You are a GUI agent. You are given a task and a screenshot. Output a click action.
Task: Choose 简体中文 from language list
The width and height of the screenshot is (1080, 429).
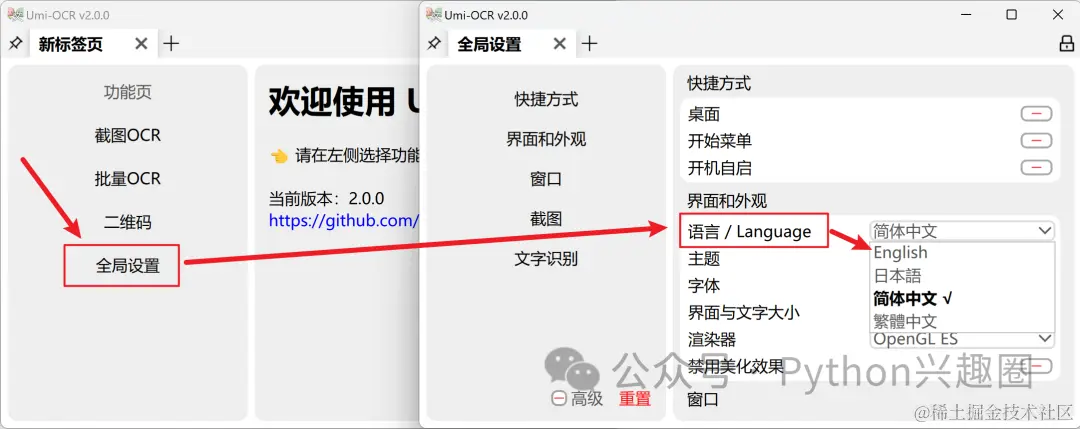click(962, 299)
